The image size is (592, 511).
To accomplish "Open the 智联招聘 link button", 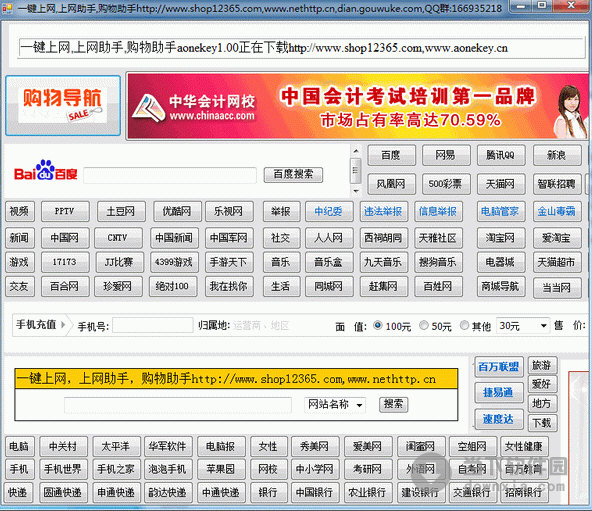I will [x=557, y=184].
